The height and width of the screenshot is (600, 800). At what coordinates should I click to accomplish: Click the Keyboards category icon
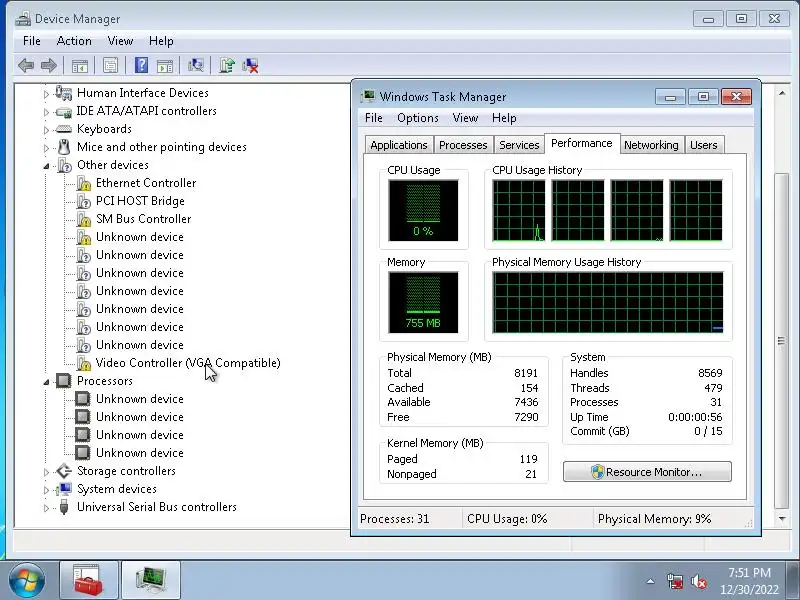pos(64,129)
